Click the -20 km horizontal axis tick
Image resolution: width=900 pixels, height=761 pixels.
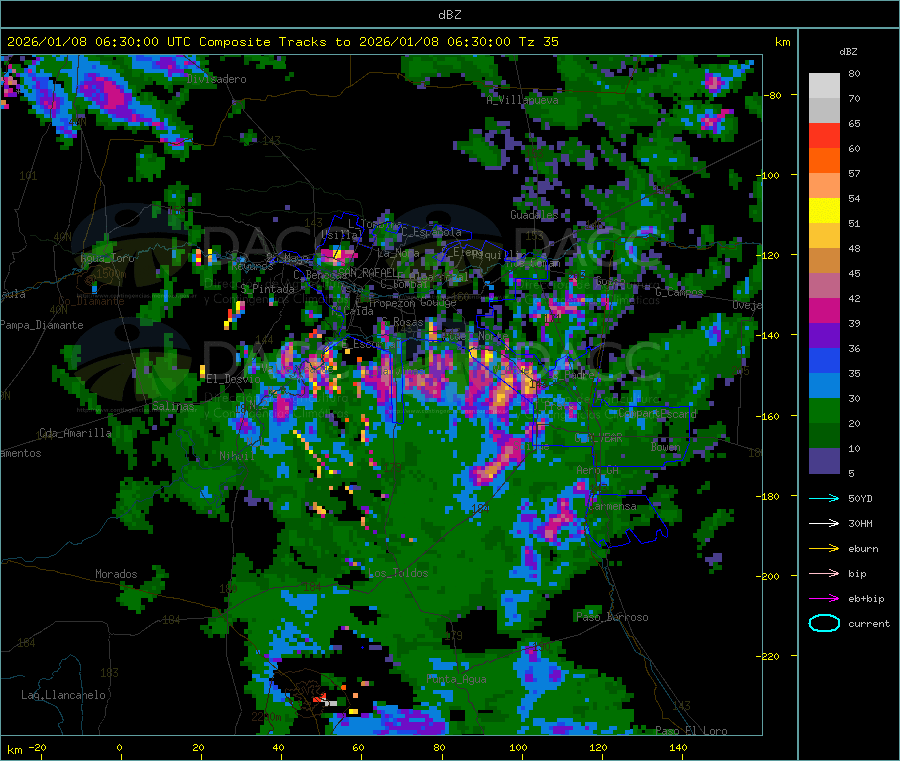click(37, 748)
